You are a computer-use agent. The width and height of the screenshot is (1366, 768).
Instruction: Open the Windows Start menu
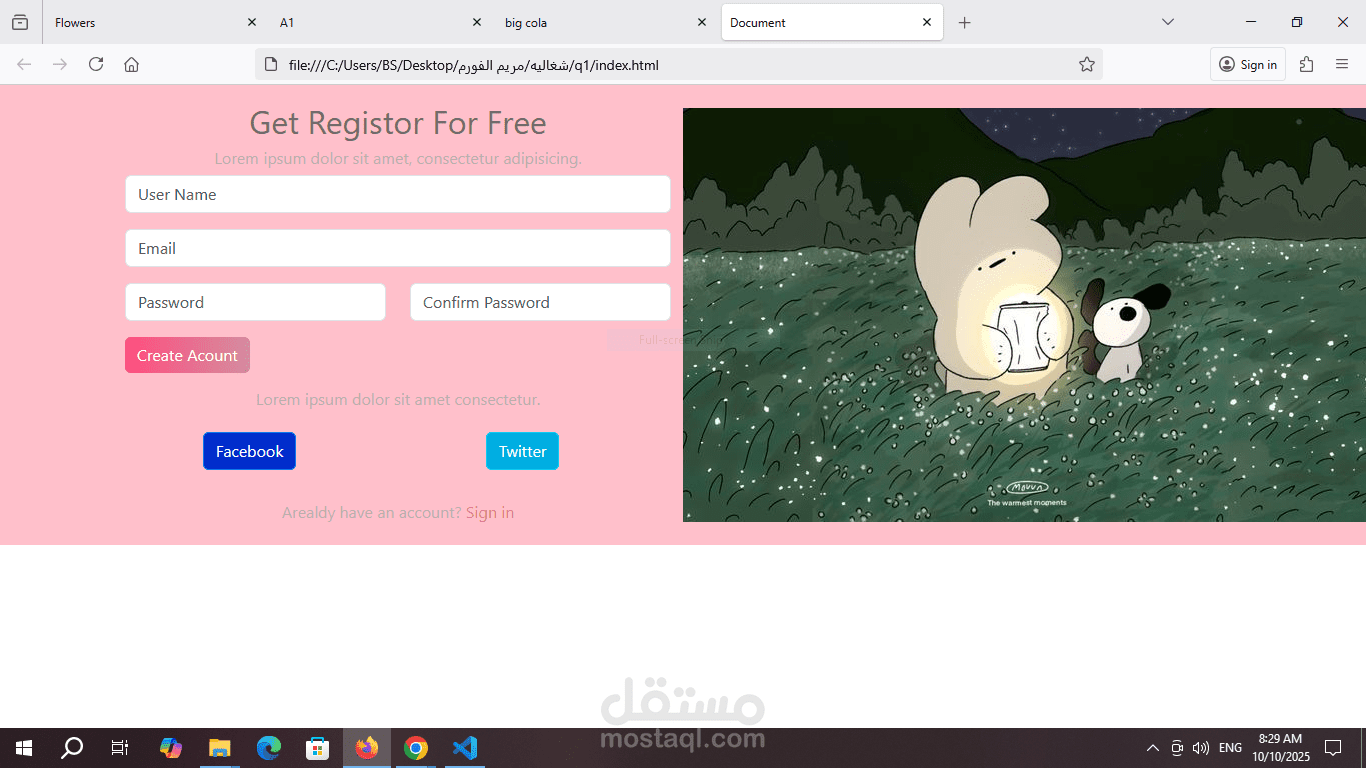pyautogui.click(x=22, y=747)
